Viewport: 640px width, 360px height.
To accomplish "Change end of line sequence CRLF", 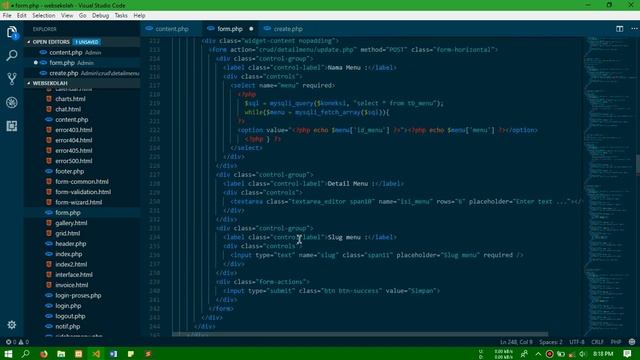I will [597, 342].
